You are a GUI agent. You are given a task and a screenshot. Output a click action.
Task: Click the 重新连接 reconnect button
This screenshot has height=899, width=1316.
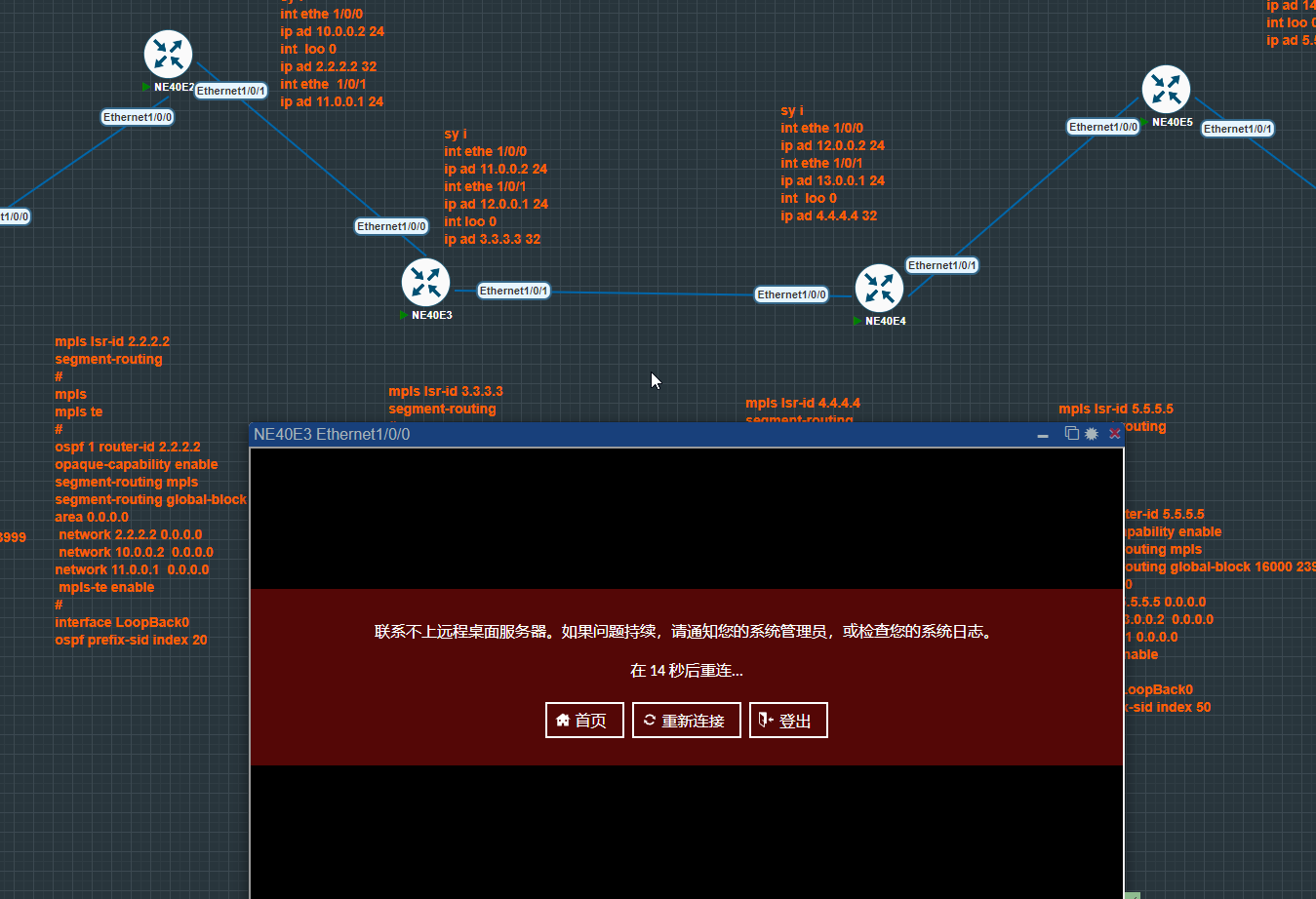(687, 721)
